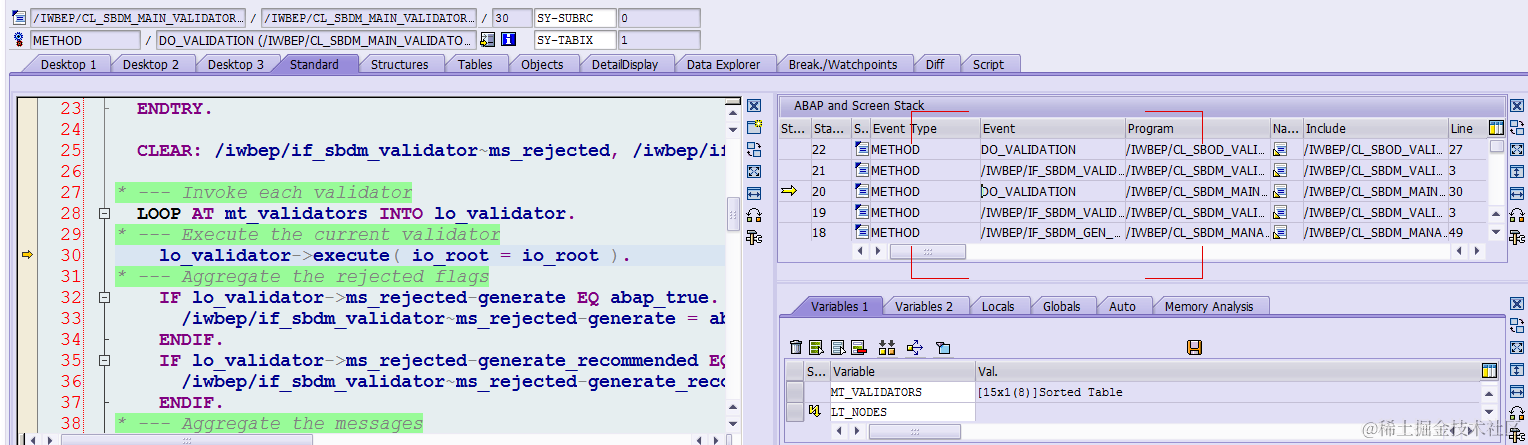Open the Break./Watchpoints tab
The width and height of the screenshot is (1528, 445).
point(843,64)
